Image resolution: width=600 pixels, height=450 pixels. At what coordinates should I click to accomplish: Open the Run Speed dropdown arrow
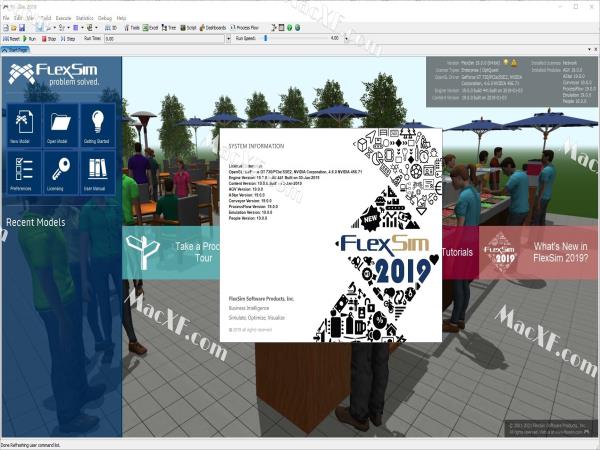(346, 39)
